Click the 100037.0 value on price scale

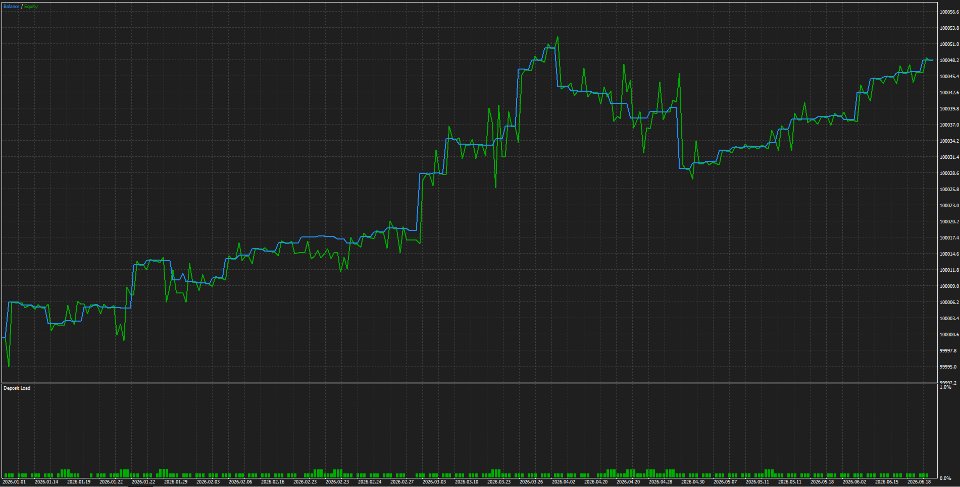[x=948, y=124]
